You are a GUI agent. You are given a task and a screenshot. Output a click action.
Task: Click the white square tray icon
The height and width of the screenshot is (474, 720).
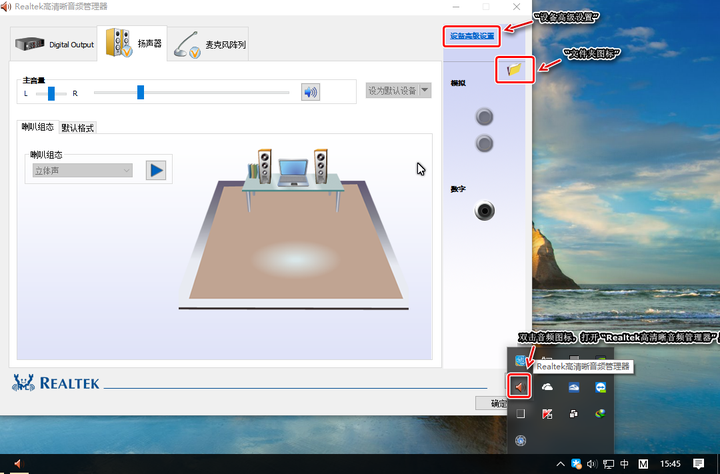click(520, 414)
